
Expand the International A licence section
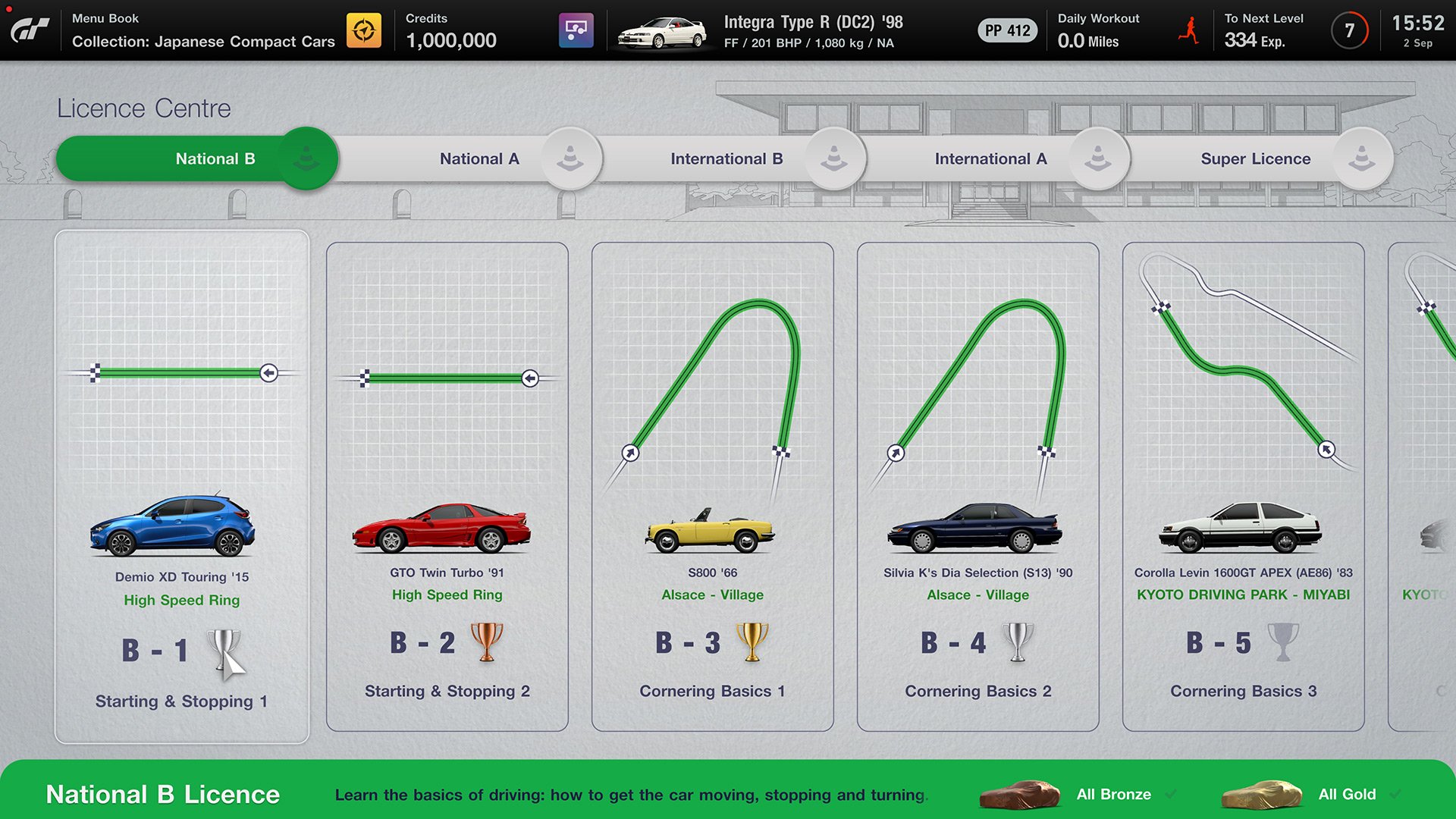click(x=989, y=158)
